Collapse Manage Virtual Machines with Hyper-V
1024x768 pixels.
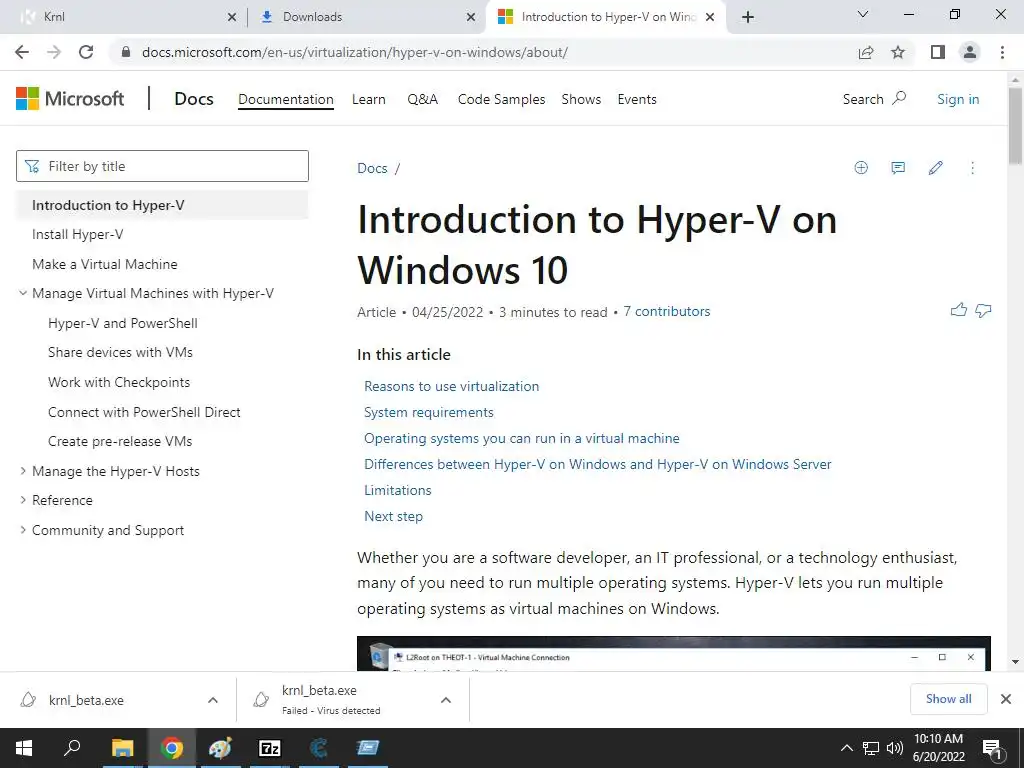click(x=23, y=293)
